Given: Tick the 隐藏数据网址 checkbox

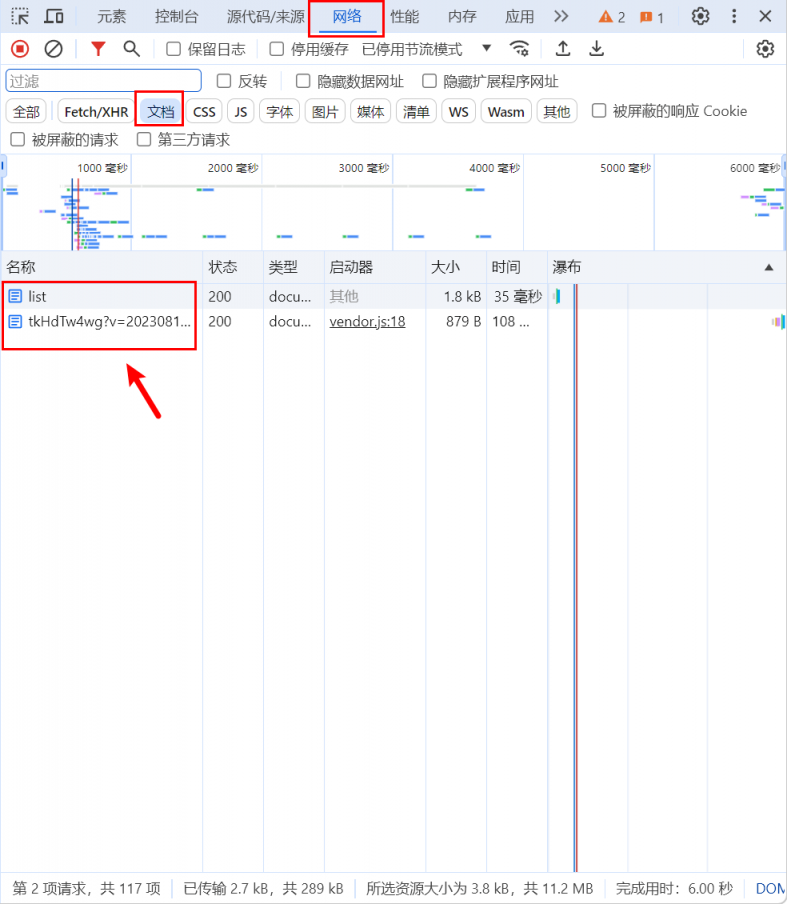Looking at the screenshot, I should click(304, 81).
